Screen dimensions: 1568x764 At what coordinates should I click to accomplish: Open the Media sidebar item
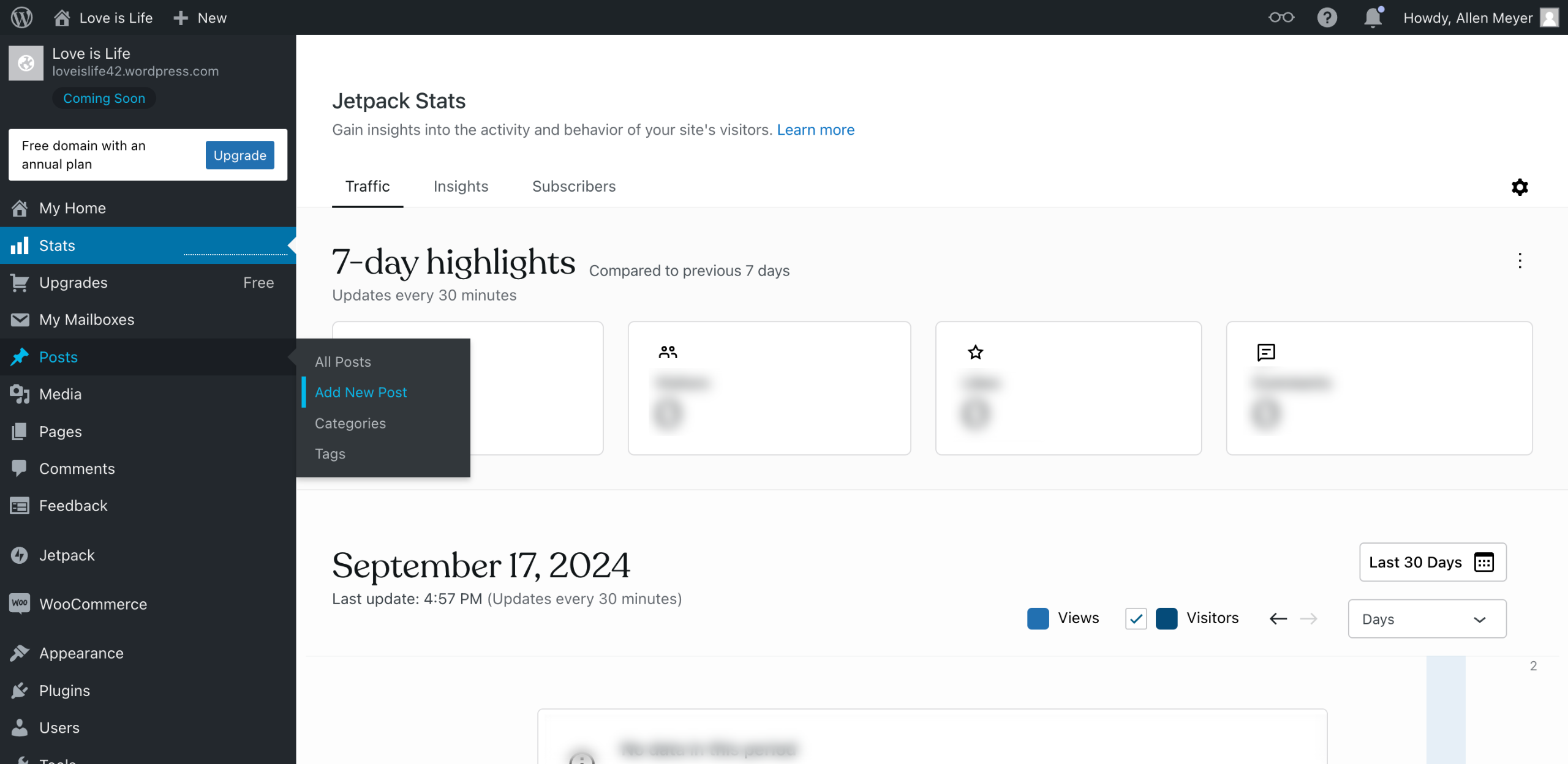tap(148, 394)
